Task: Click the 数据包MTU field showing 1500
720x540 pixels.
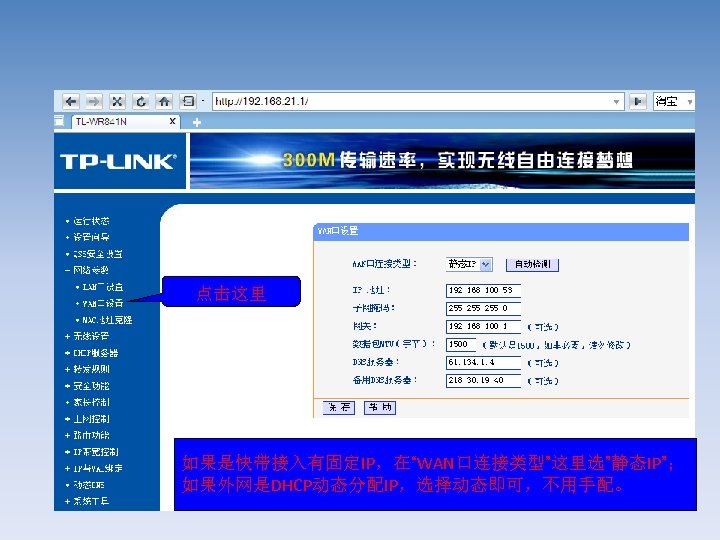Action: pyautogui.click(x=461, y=344)
